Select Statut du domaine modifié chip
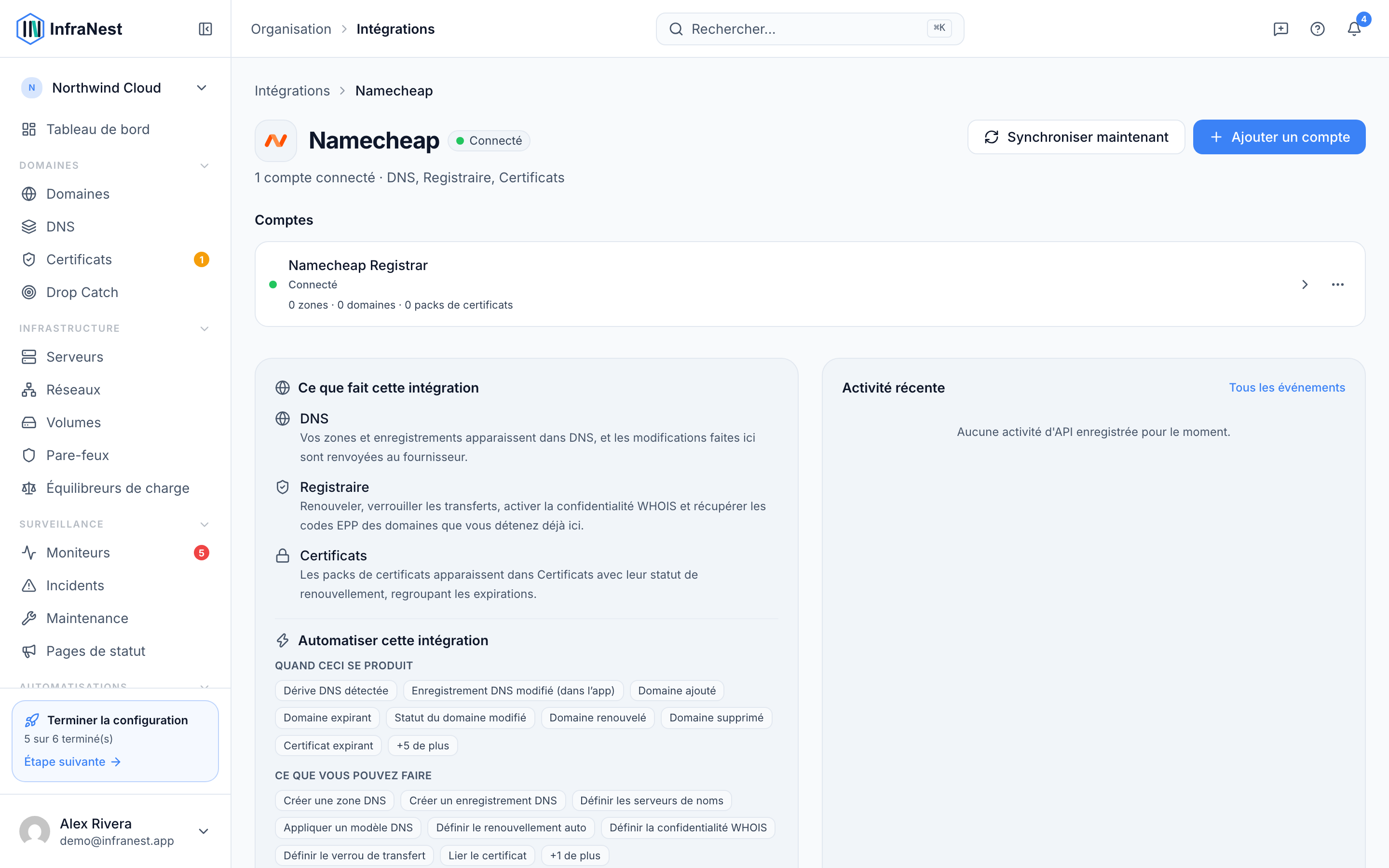Screen dimensions: 1389x868 point(460,718)
